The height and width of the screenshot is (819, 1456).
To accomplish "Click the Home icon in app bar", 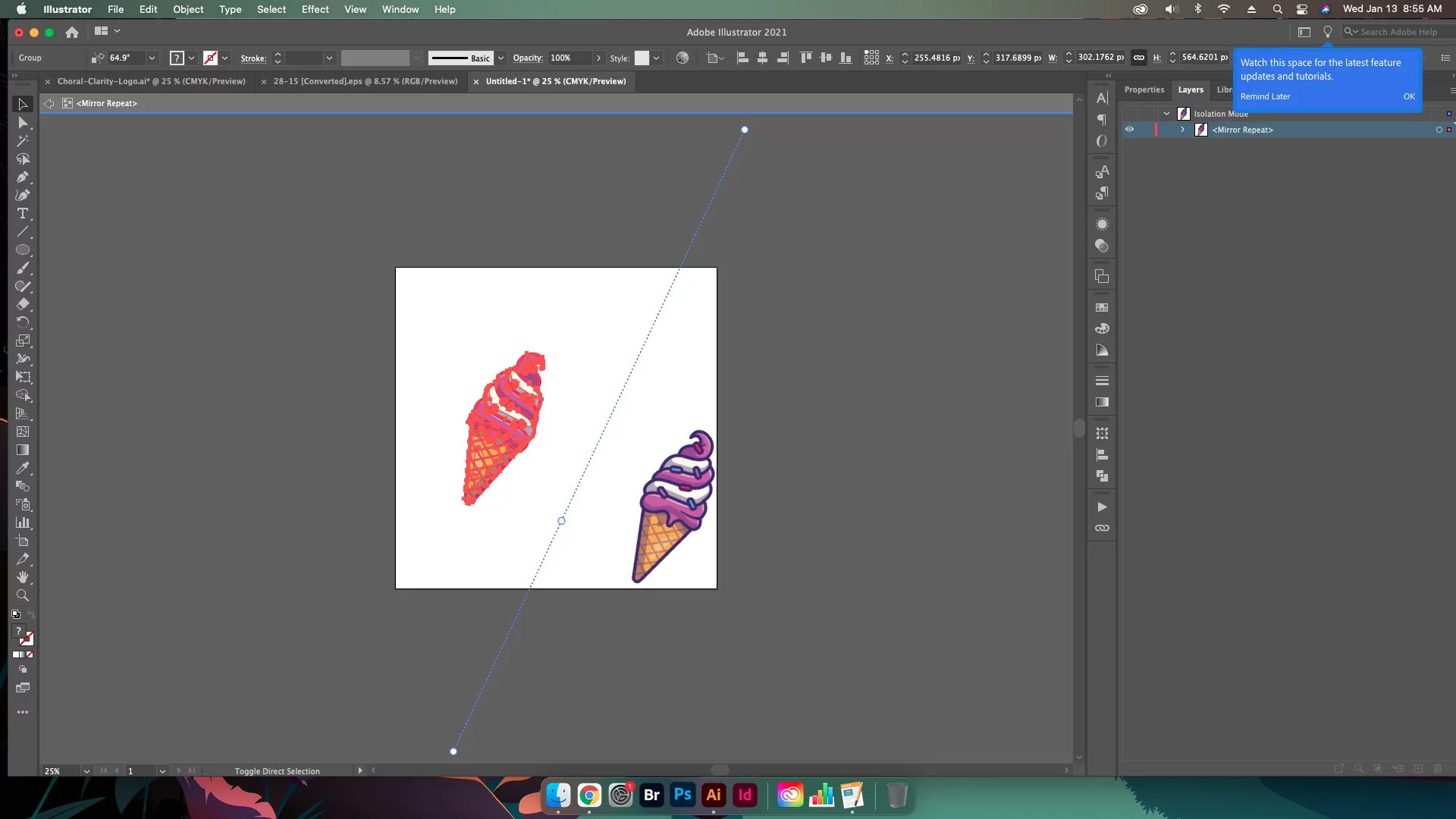I will point(72,32).
